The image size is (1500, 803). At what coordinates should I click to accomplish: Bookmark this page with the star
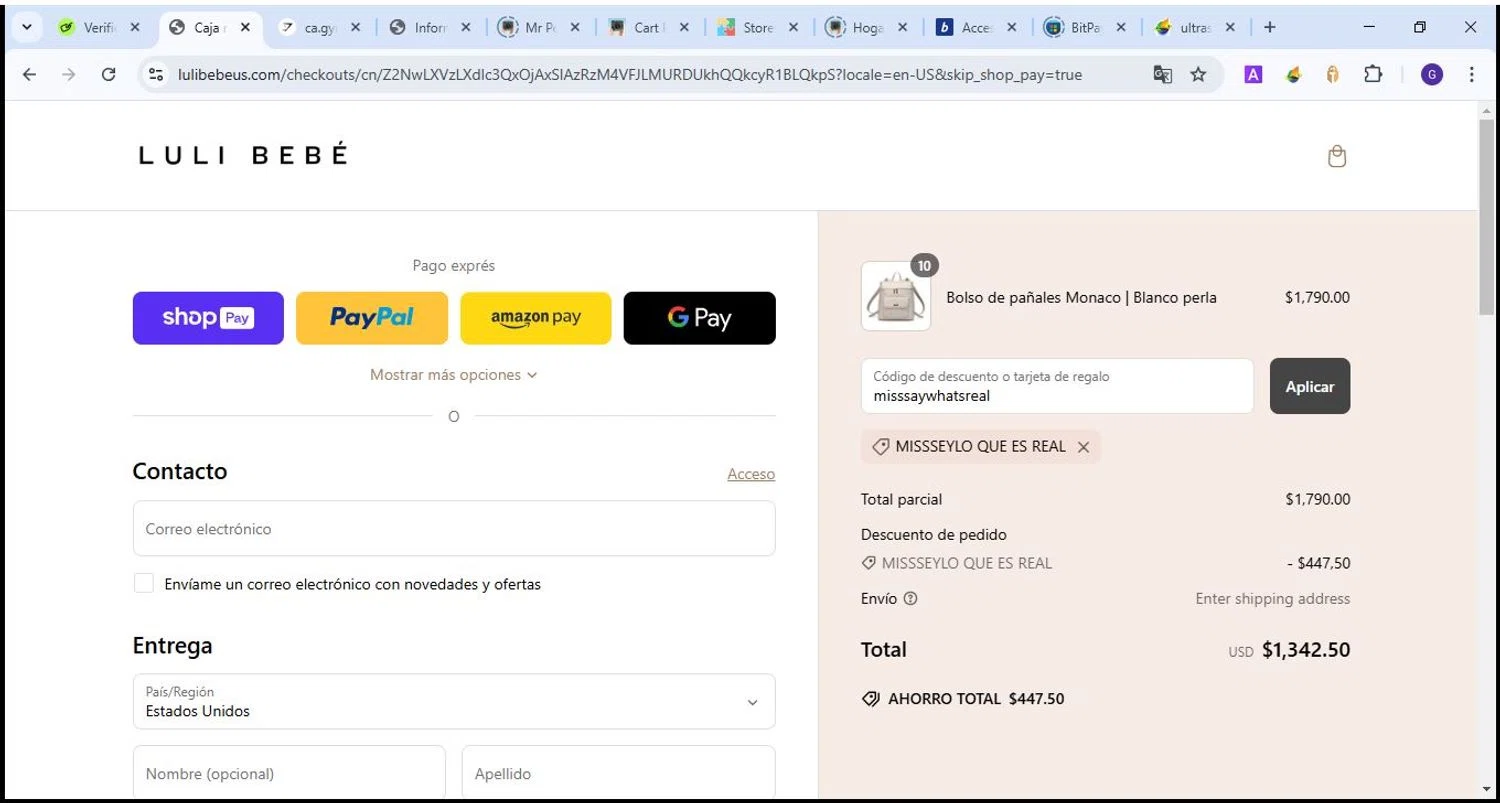[x=1198, y=74]
